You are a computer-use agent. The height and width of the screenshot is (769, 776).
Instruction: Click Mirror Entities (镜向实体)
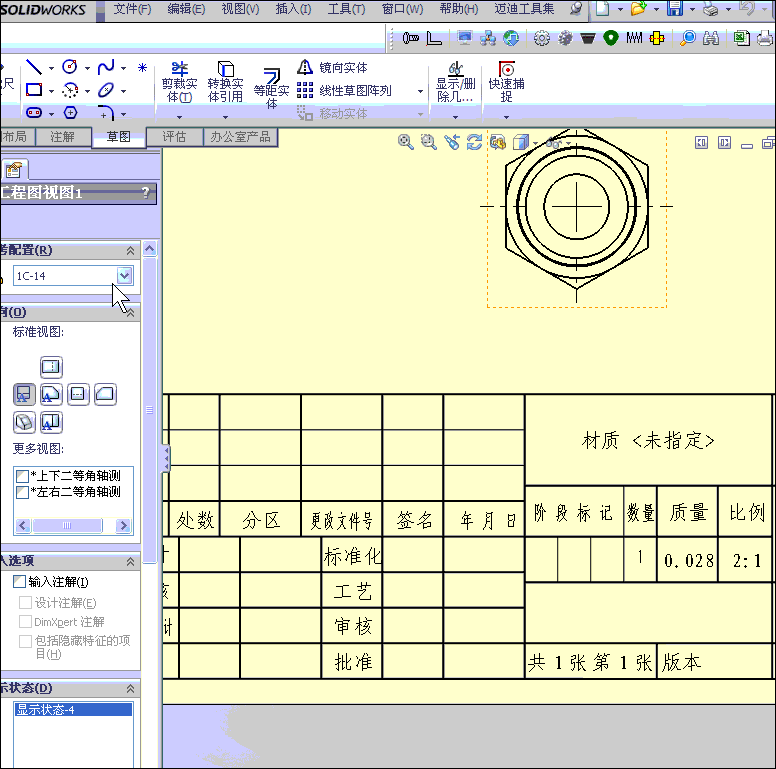333,67
